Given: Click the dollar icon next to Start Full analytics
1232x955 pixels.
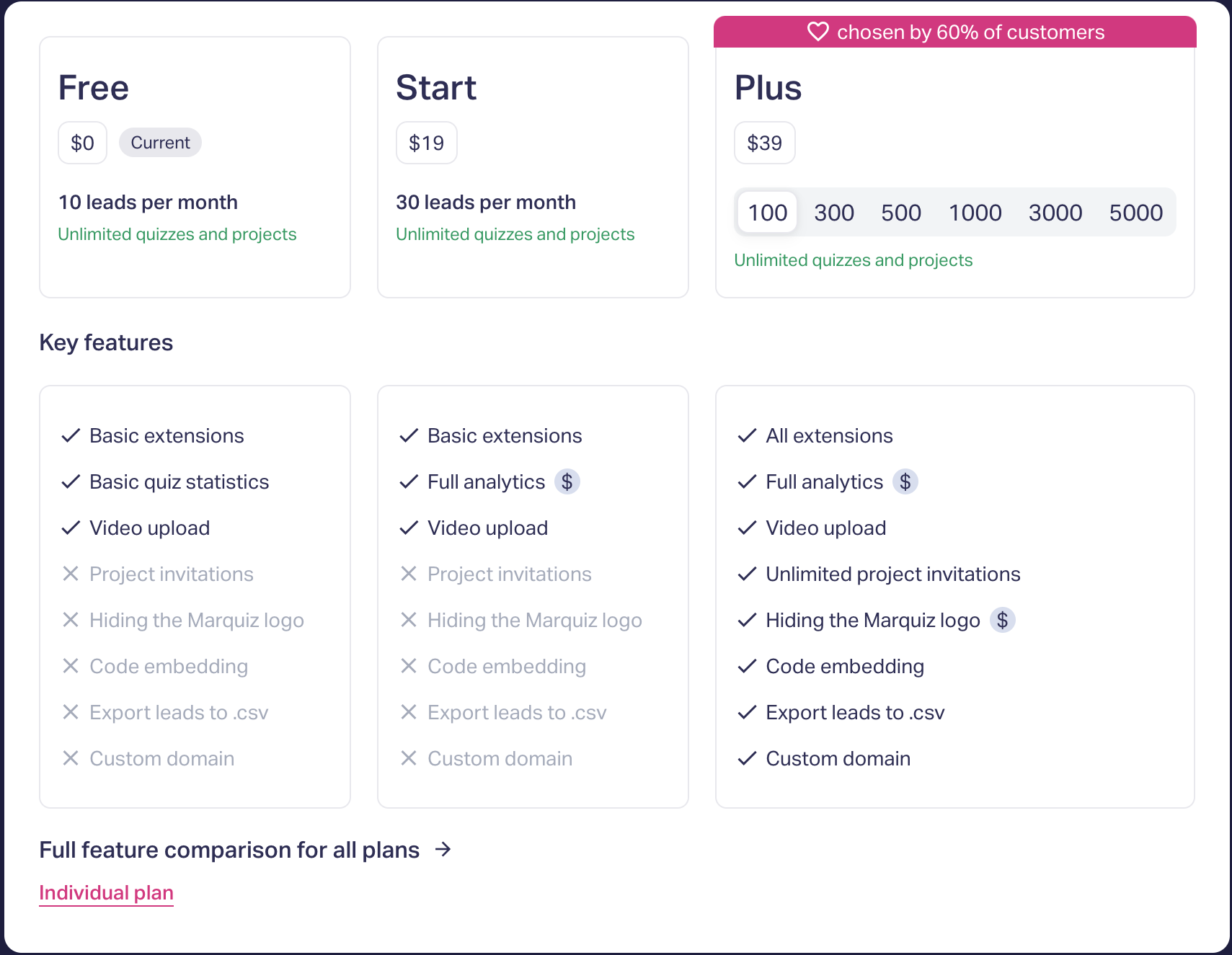Looking at the screenshot, I should (x=567, y=481).
